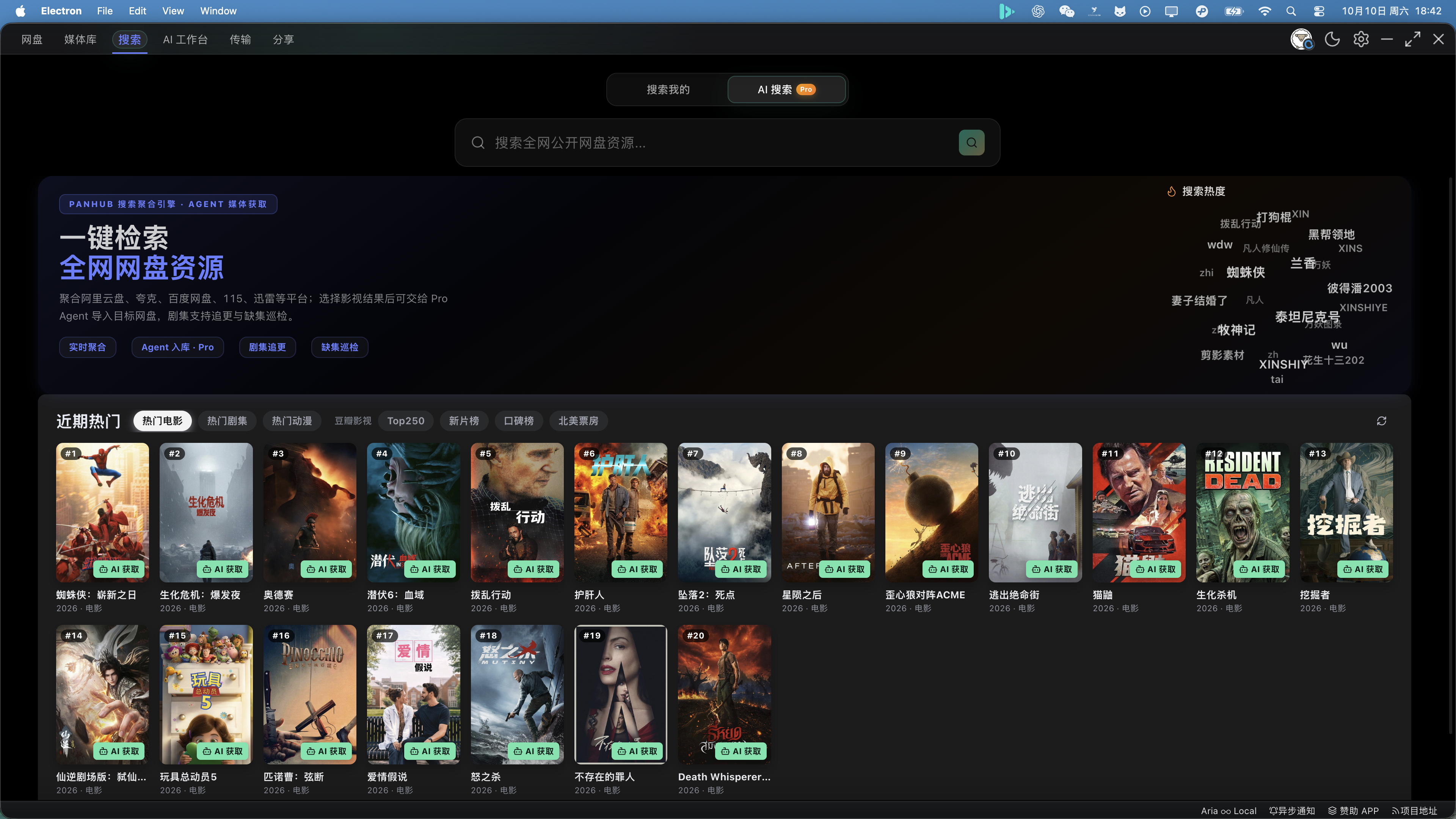Open the 媒体库 tab
Image resolution: width=1456 pixels, height=819 pixels.
pyautogui.click(x=80, y=39)
